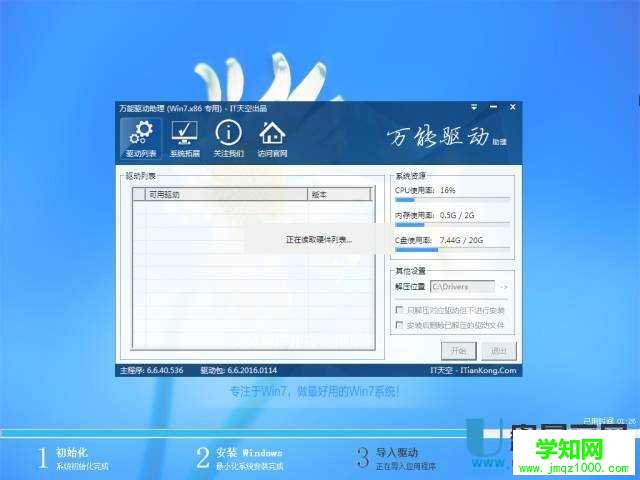The image size is (640, 480).
Task: Open the 访问官网 house icon
Action: point(272,139)
